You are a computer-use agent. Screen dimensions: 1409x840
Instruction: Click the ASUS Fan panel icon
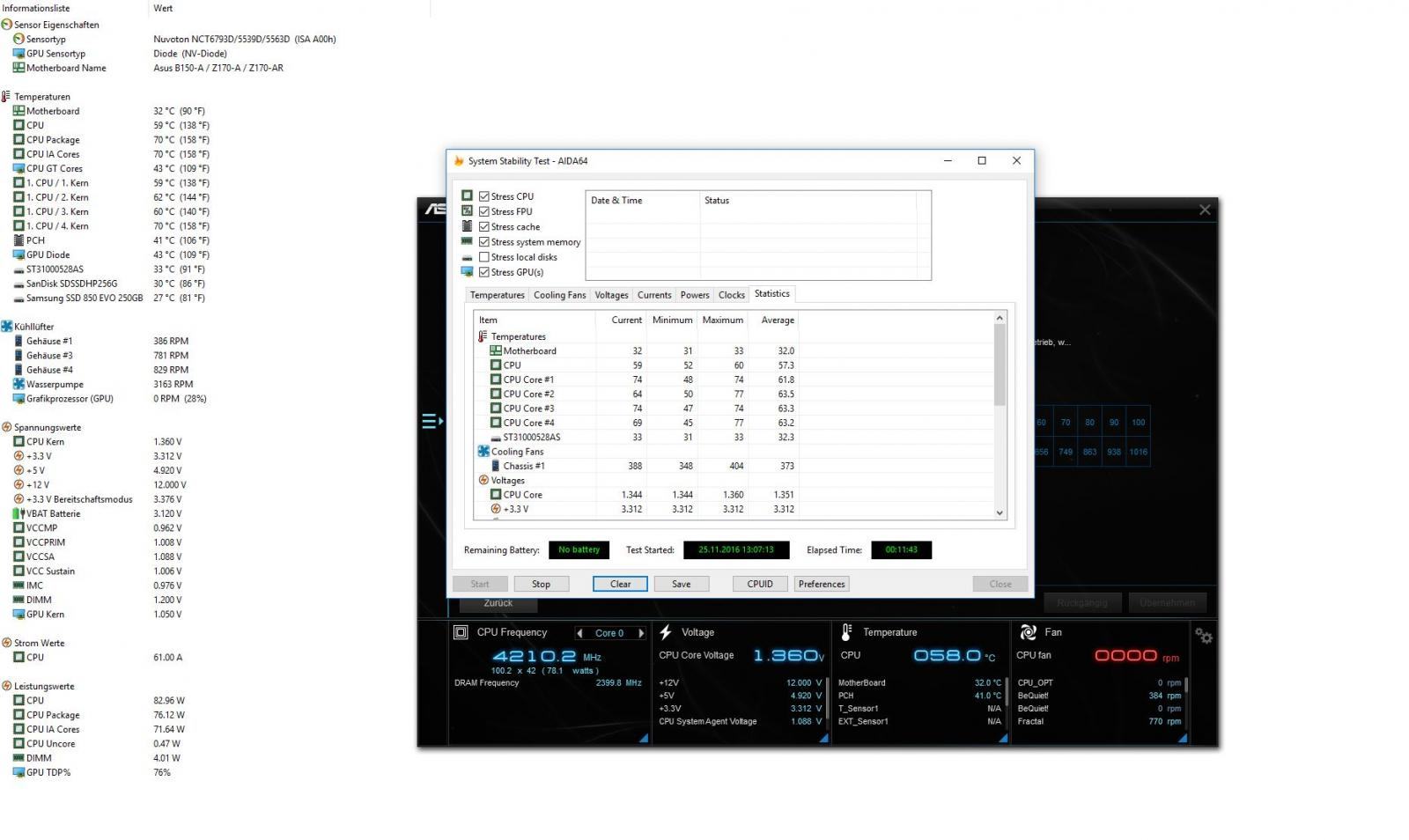1028,632
